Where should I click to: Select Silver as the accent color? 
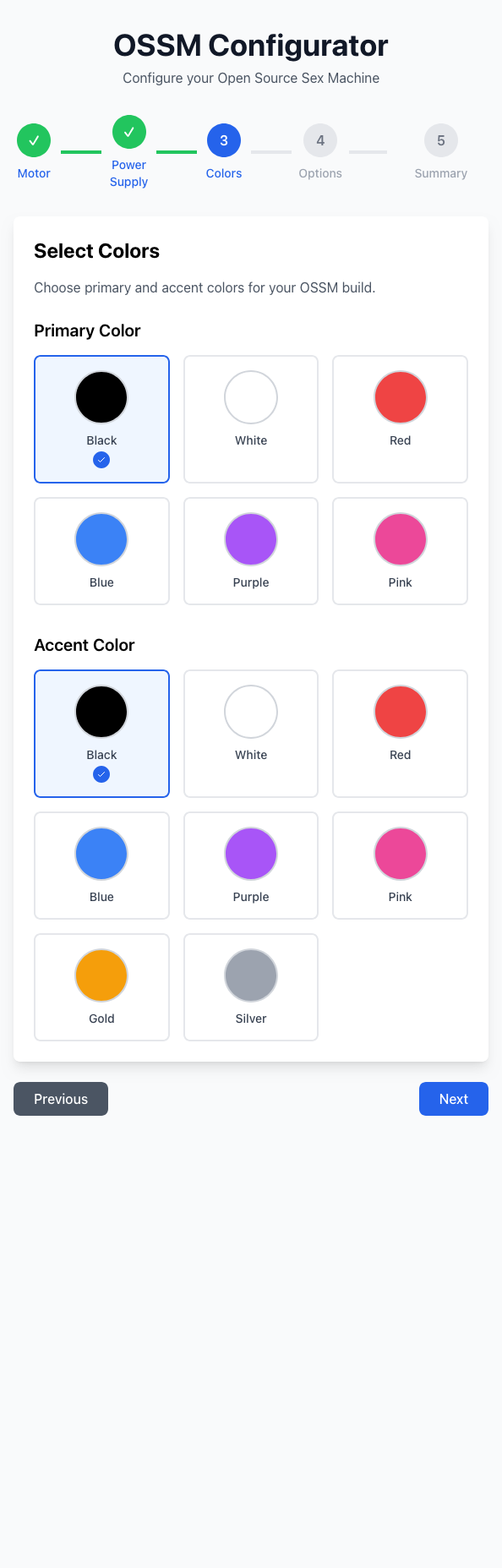coord(250,986)
